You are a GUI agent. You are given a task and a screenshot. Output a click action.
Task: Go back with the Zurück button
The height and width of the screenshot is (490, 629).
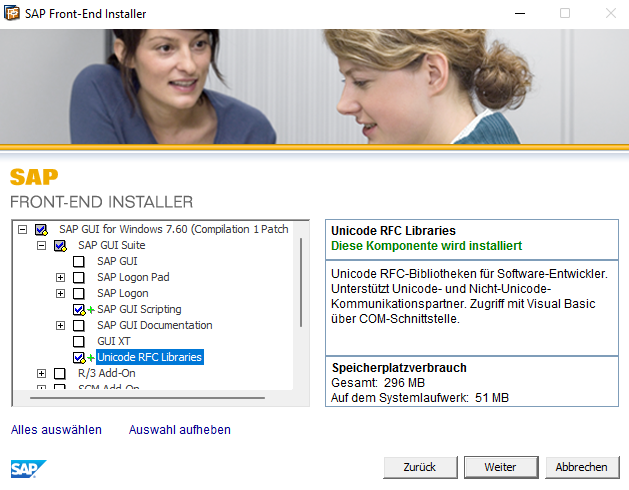click(x=420, y=467)
